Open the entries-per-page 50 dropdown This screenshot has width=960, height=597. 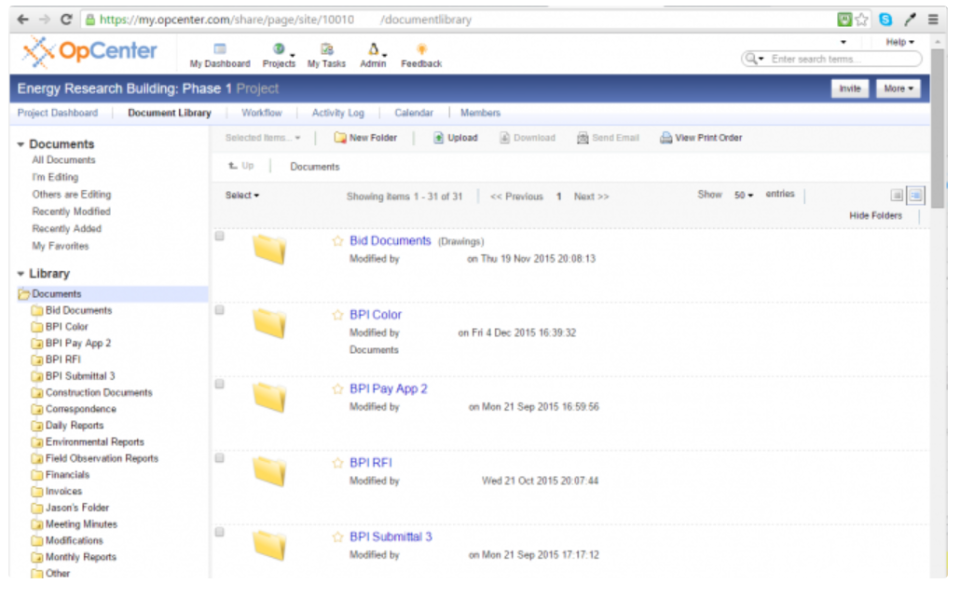click(743, 196)
